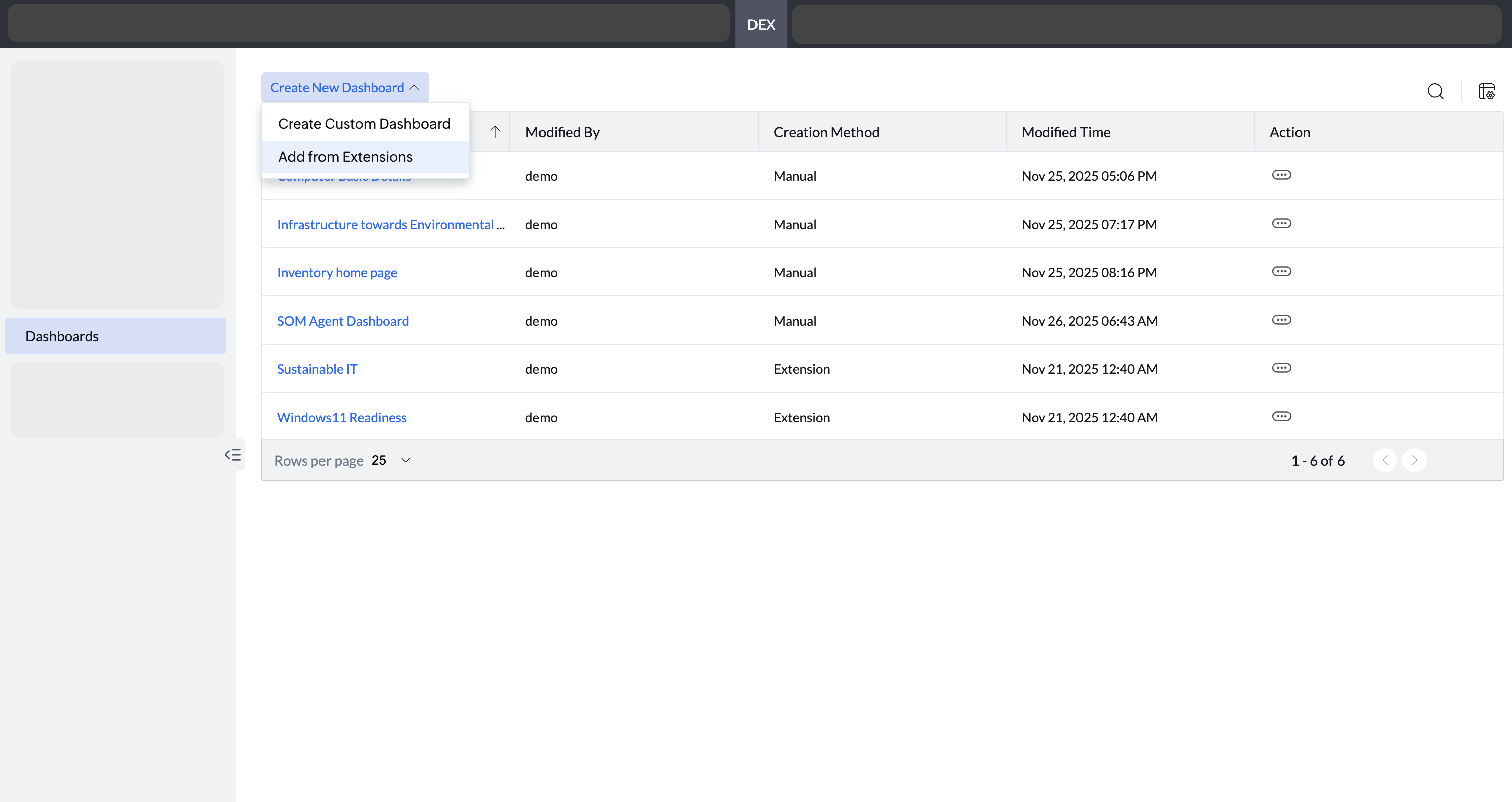The image size is (1512, 802).
Task: Expand the Rows per page dropdown
Action: (x=405, y=460)
